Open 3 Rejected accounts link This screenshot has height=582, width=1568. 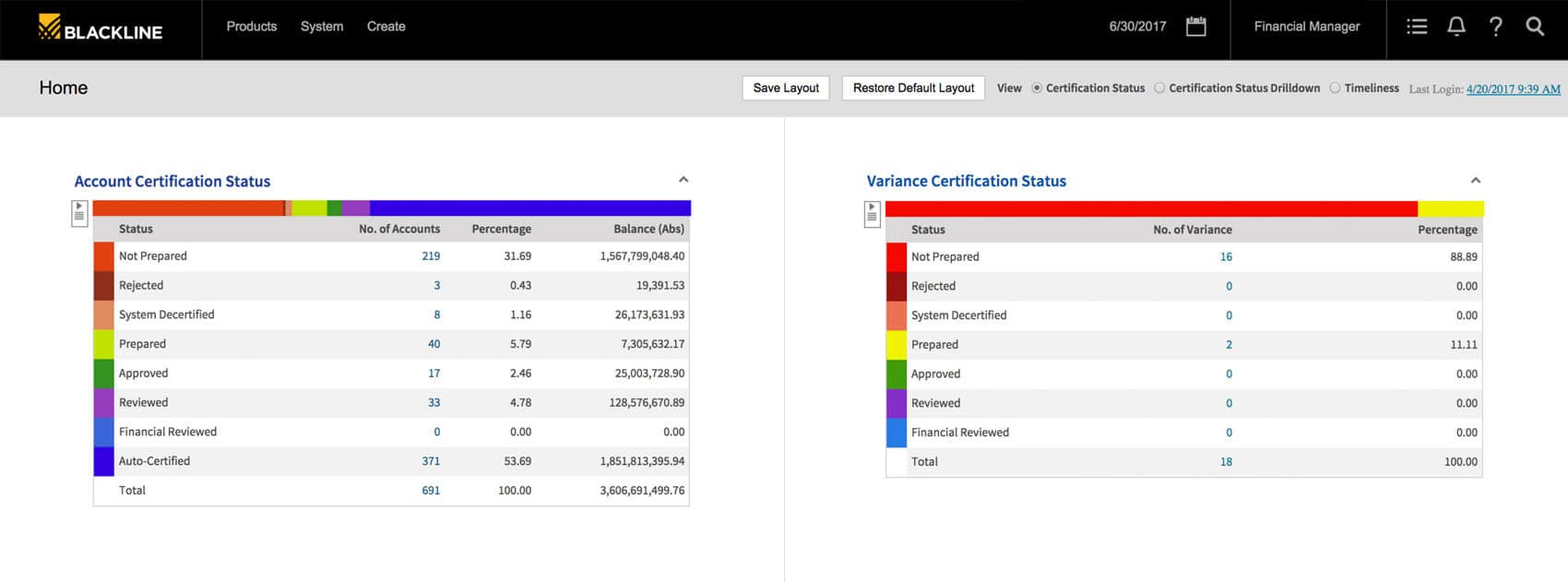[437, 286]
